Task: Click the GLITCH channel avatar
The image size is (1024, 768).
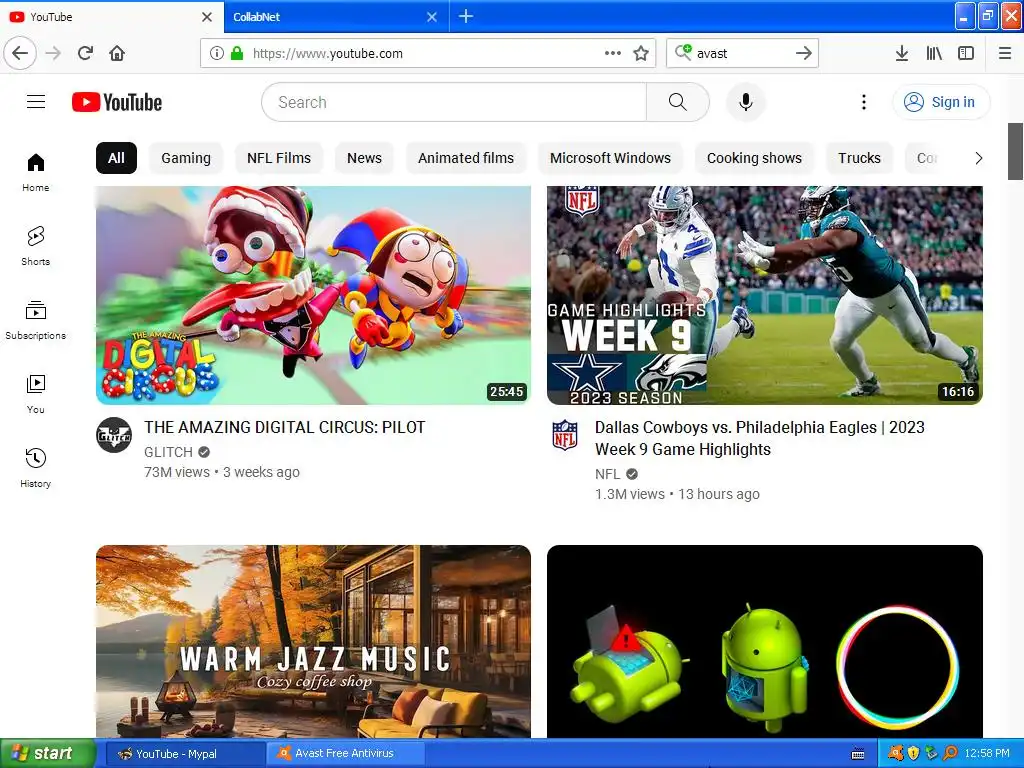Action: (x=114, y=435)
